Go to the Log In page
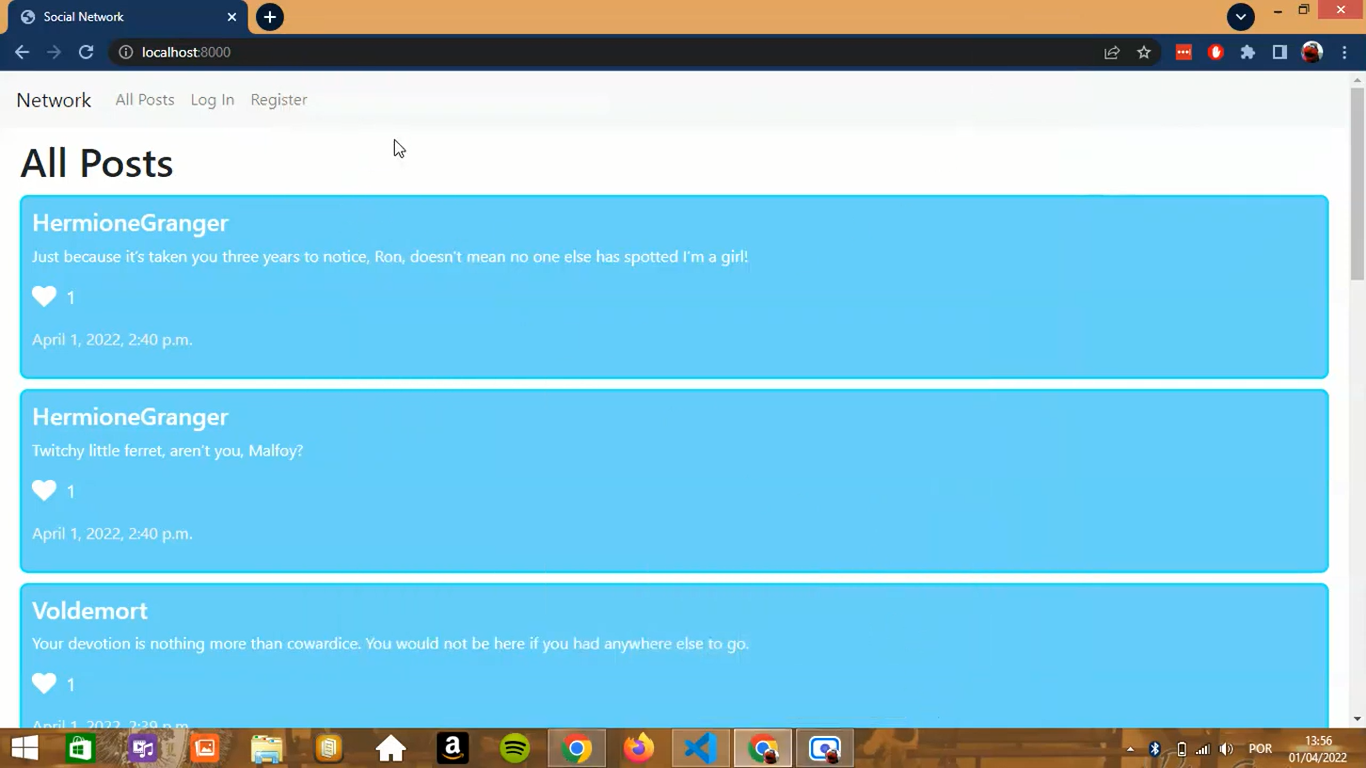This screenshot has height=768, width=1366. tap(212, 100)
